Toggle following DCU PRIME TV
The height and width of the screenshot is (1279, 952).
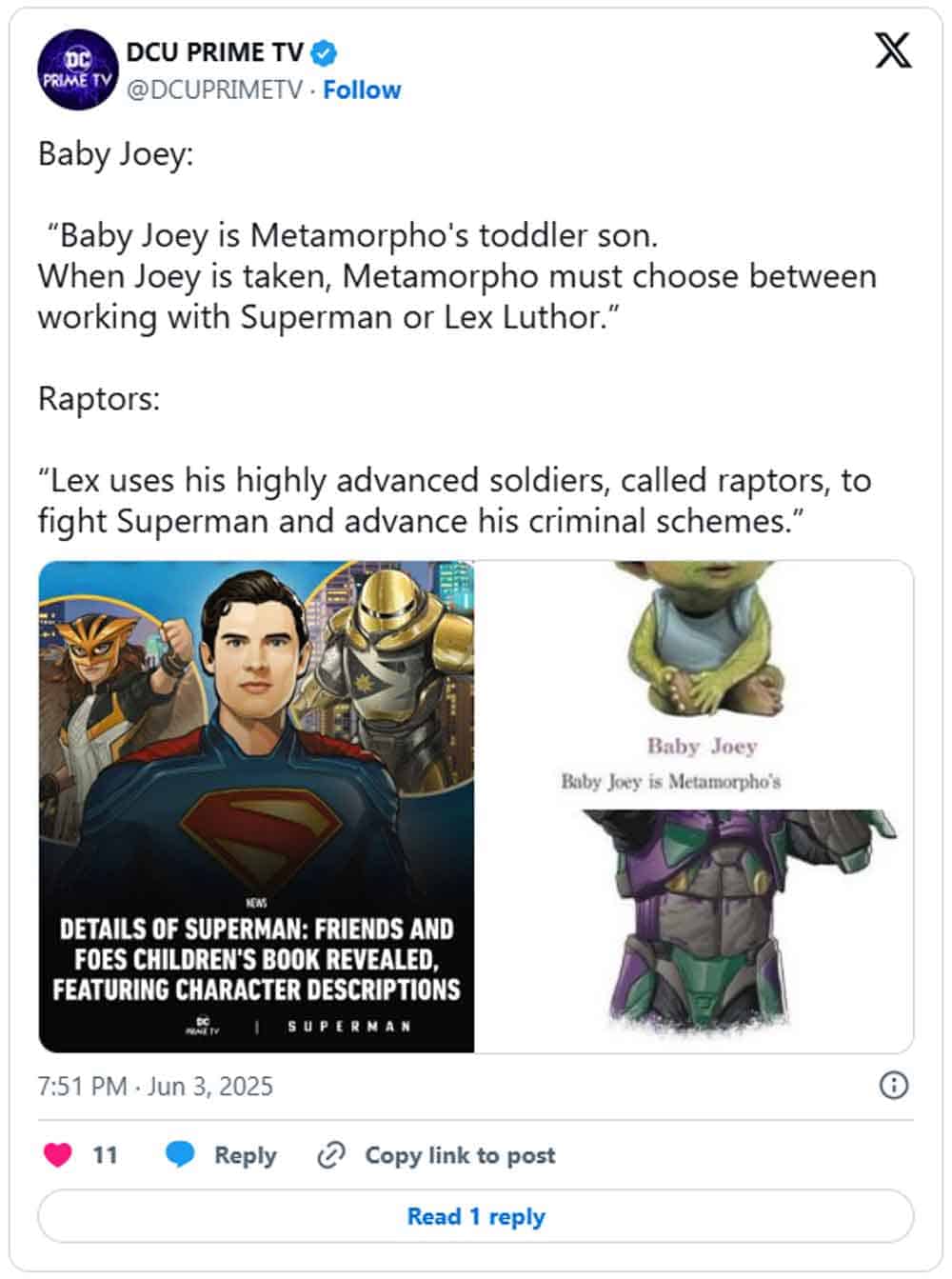(x=365, y=90)
